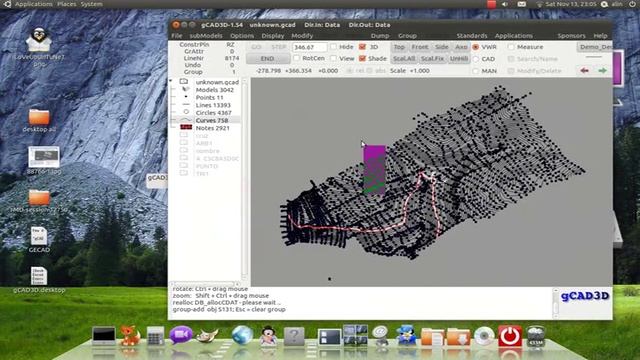Open the Display menu
640x360 pixels.
273,36
